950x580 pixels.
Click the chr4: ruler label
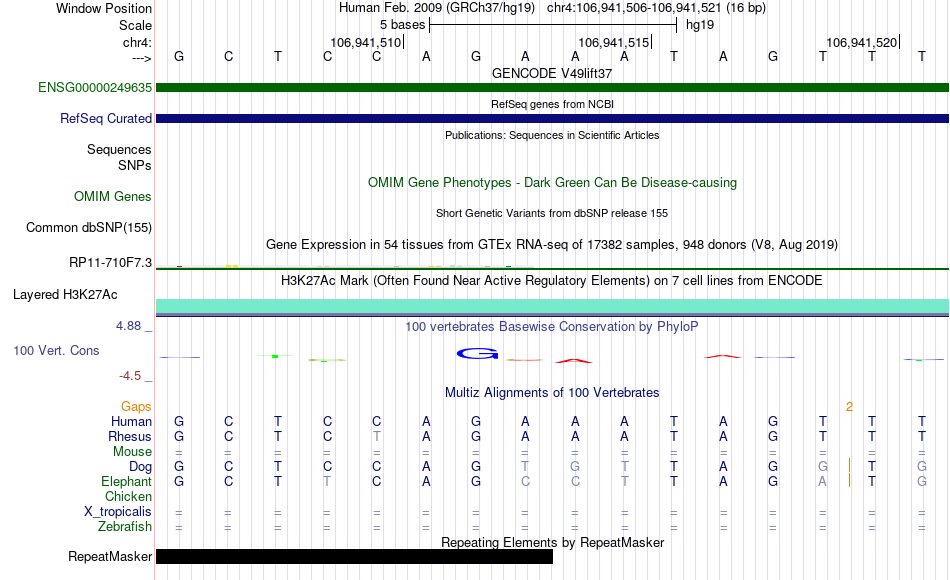(x=137, y=42)
